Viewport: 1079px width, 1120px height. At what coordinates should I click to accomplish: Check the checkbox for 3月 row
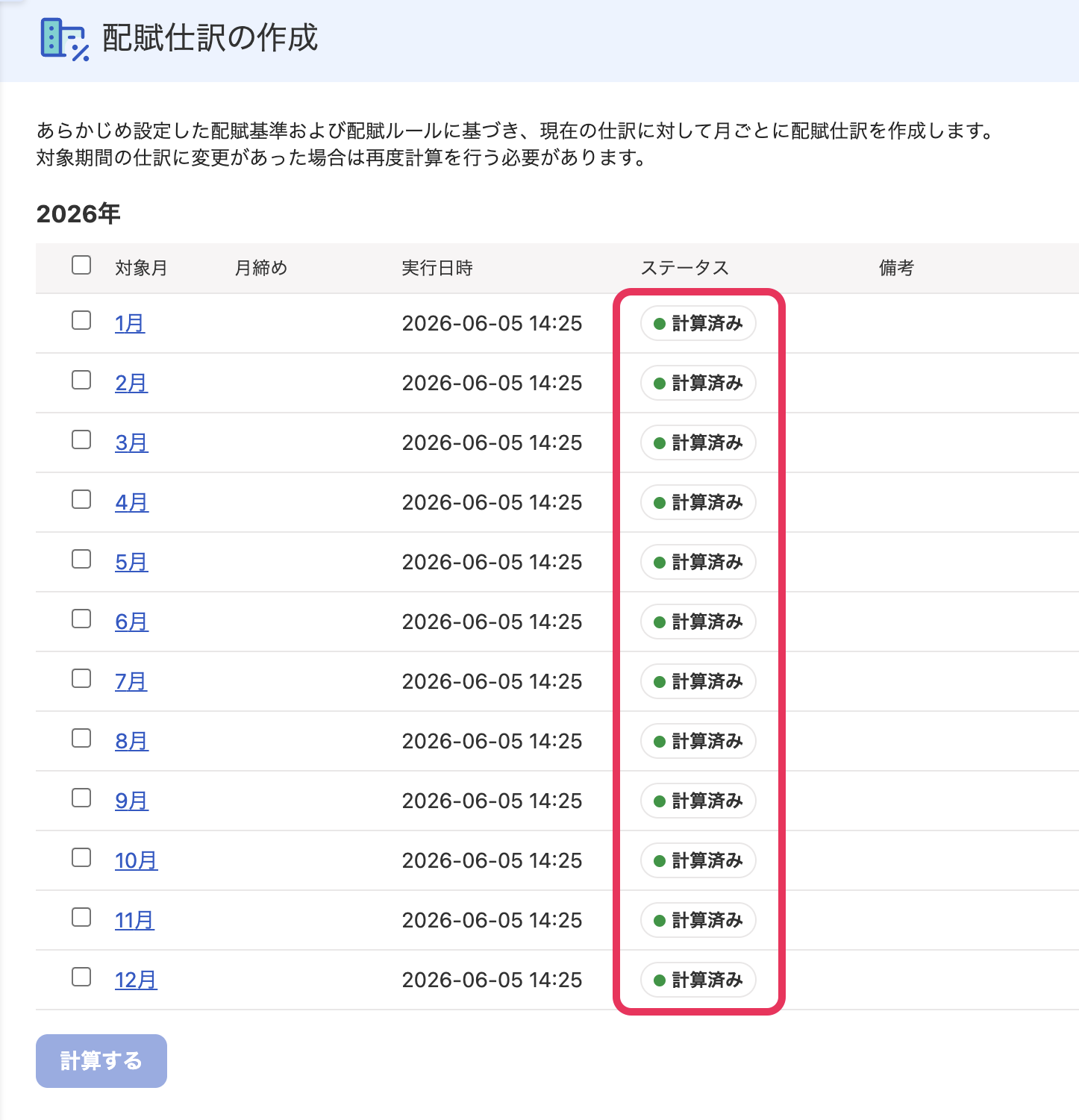pos(81,439)
